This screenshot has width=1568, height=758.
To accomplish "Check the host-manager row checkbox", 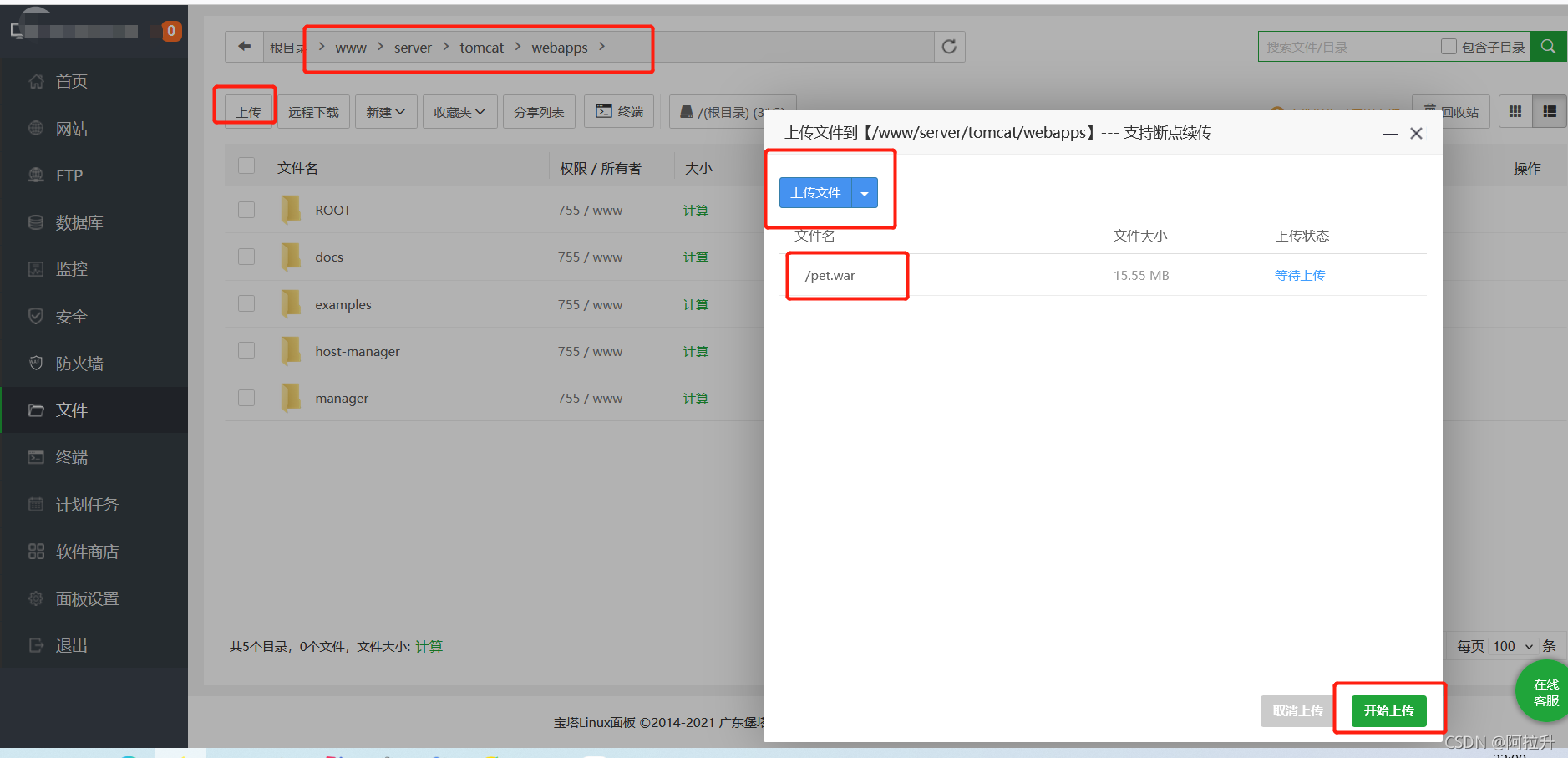I will coord(246,350).
